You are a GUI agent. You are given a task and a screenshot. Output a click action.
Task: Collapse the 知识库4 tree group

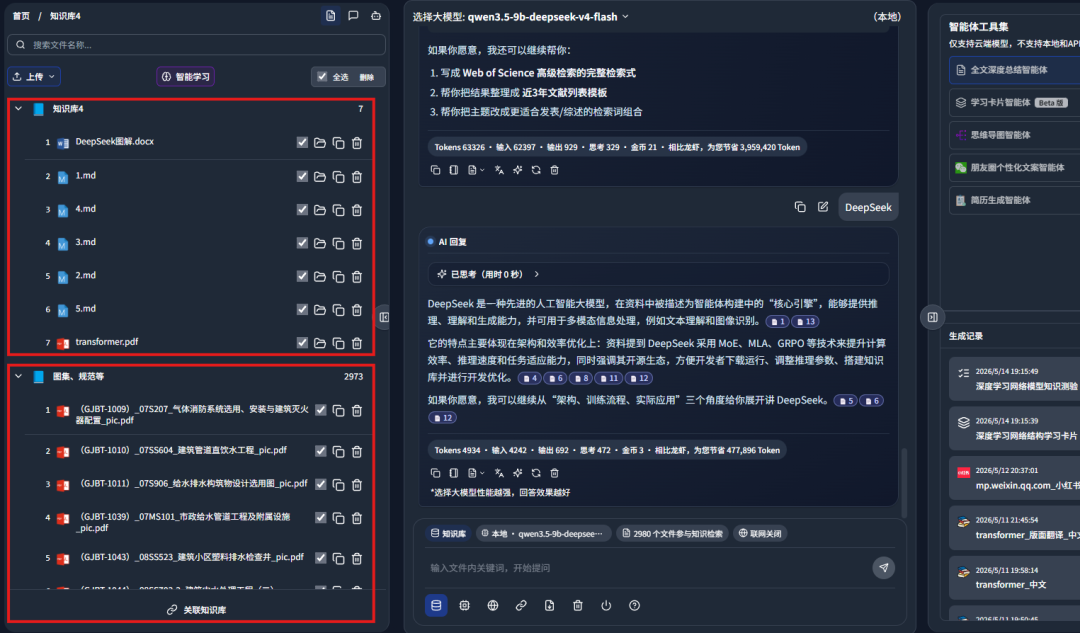(x=19, y=109)
